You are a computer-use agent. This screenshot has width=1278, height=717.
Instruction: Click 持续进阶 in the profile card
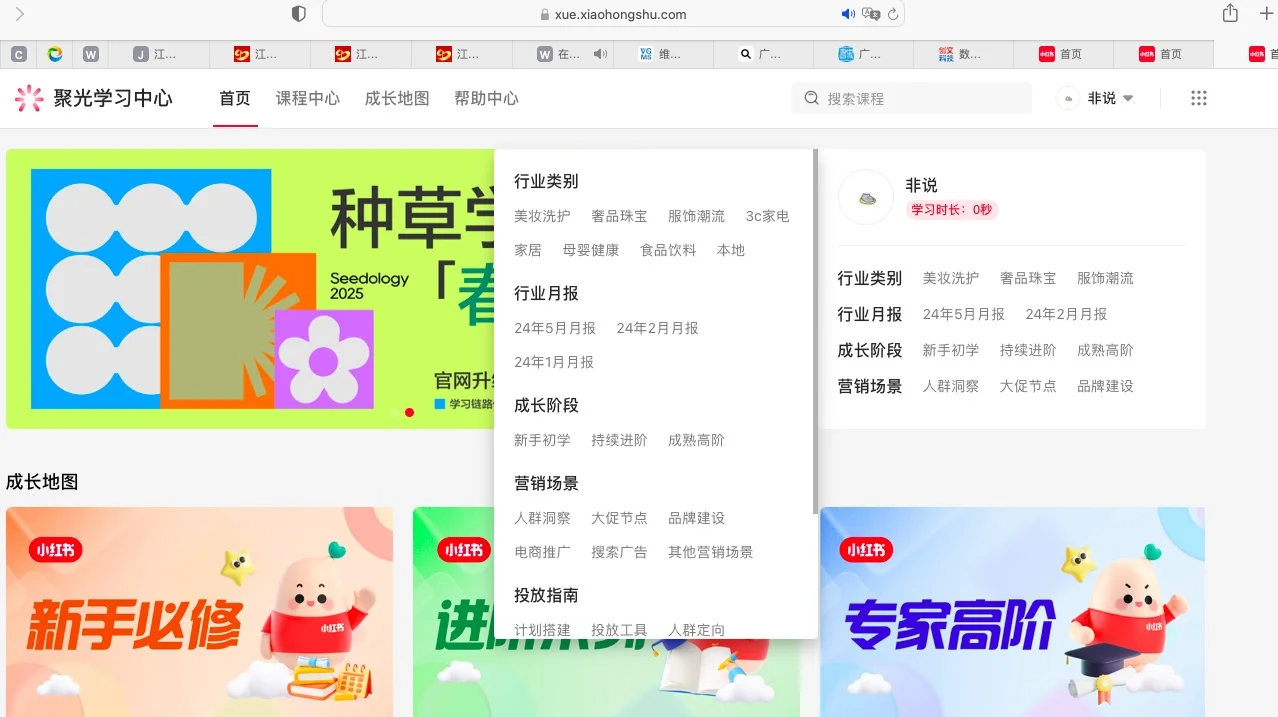[1028, 350]
